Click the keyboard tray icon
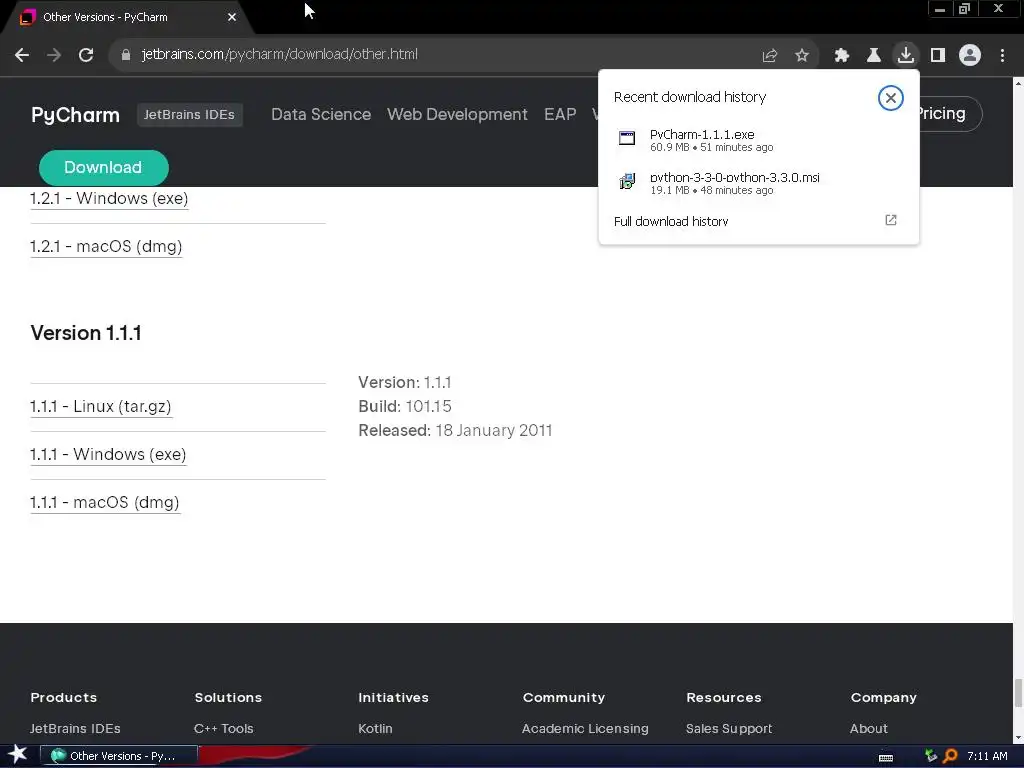 pos(886,757)
